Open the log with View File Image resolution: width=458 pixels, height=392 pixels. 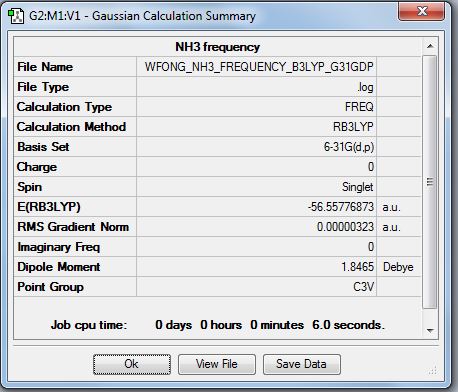217,364
